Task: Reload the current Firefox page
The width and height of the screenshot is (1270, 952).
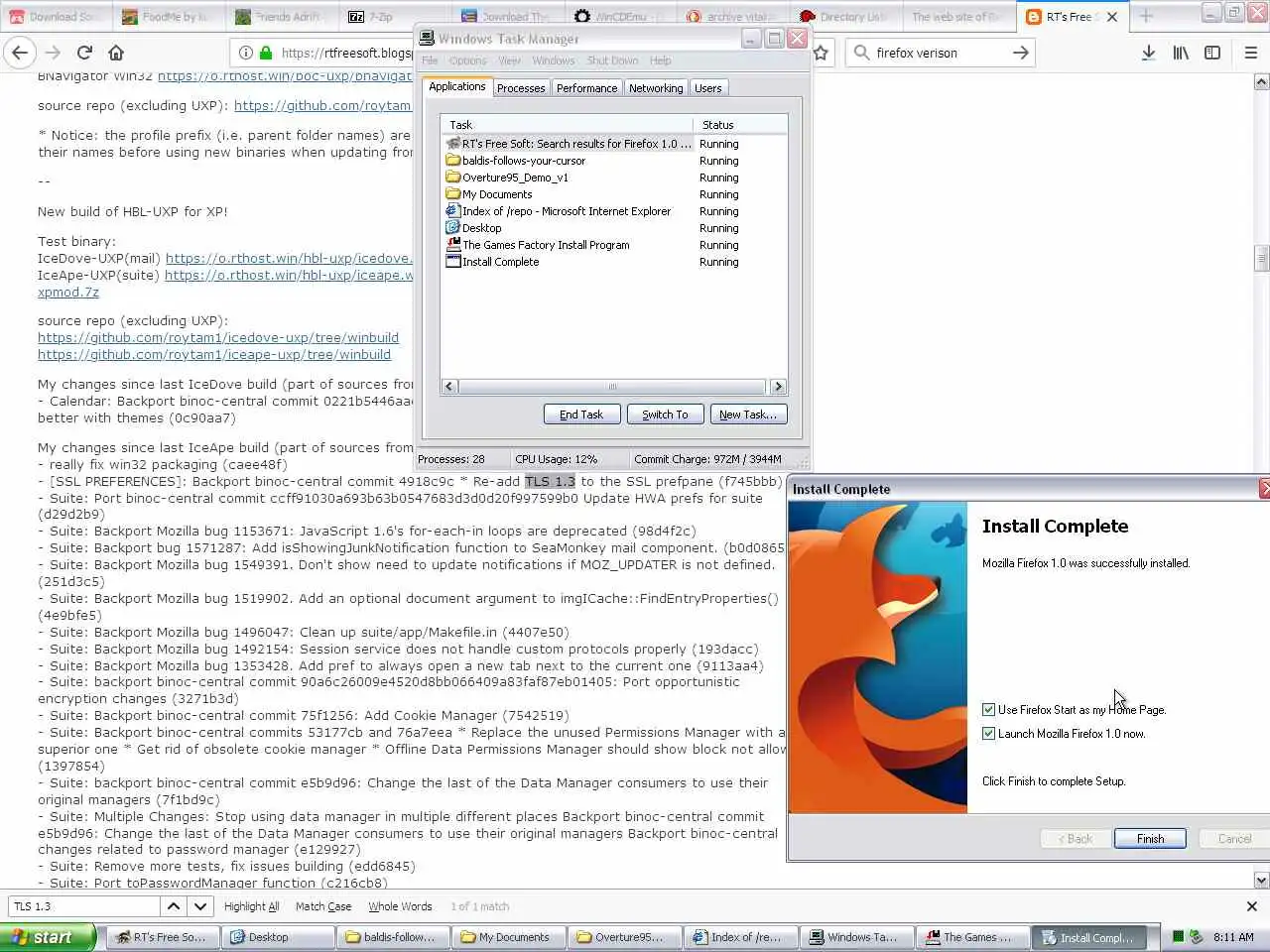Action: pyautogui.click(x=84, y=53)
